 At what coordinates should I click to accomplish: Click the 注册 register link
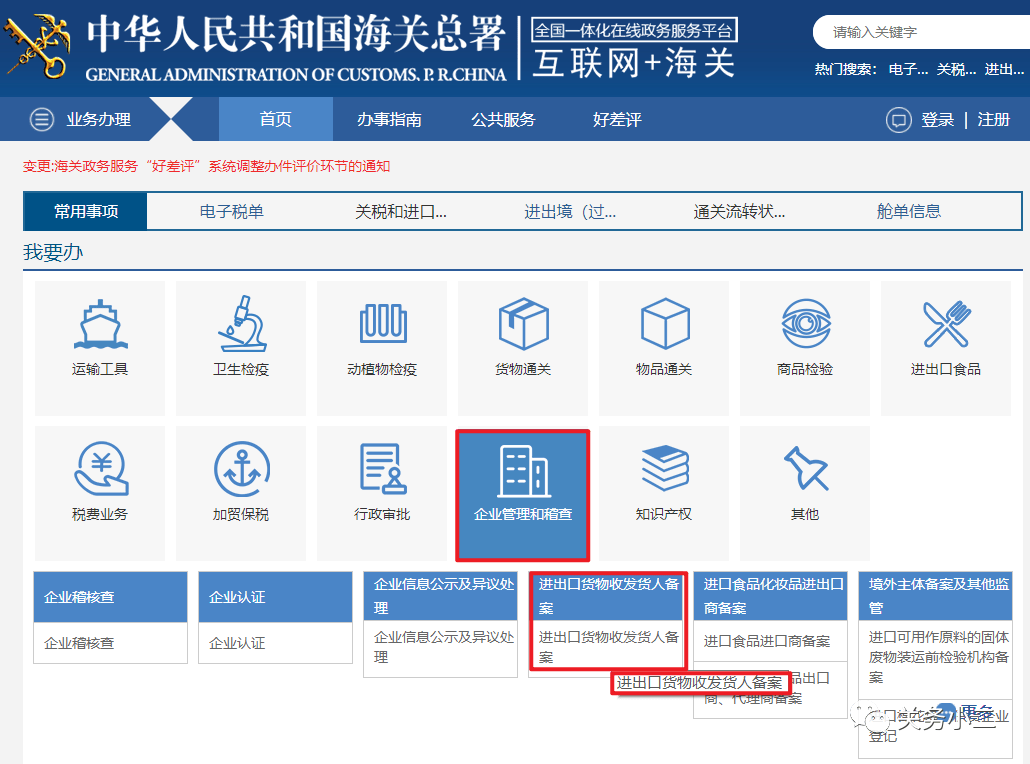tap(993, 120)
